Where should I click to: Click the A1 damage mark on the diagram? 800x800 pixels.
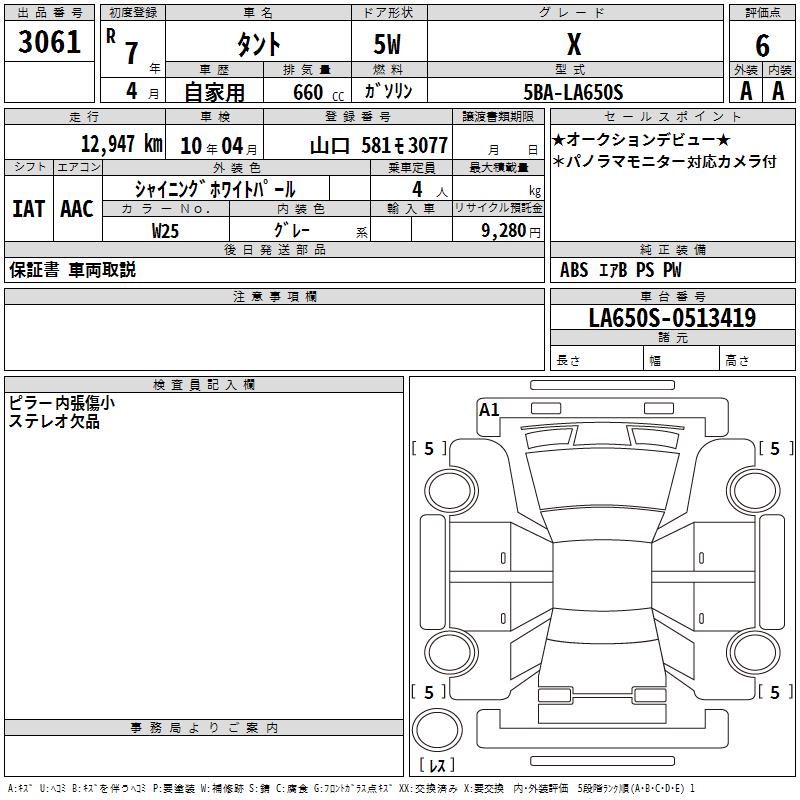tap(489, 409)
